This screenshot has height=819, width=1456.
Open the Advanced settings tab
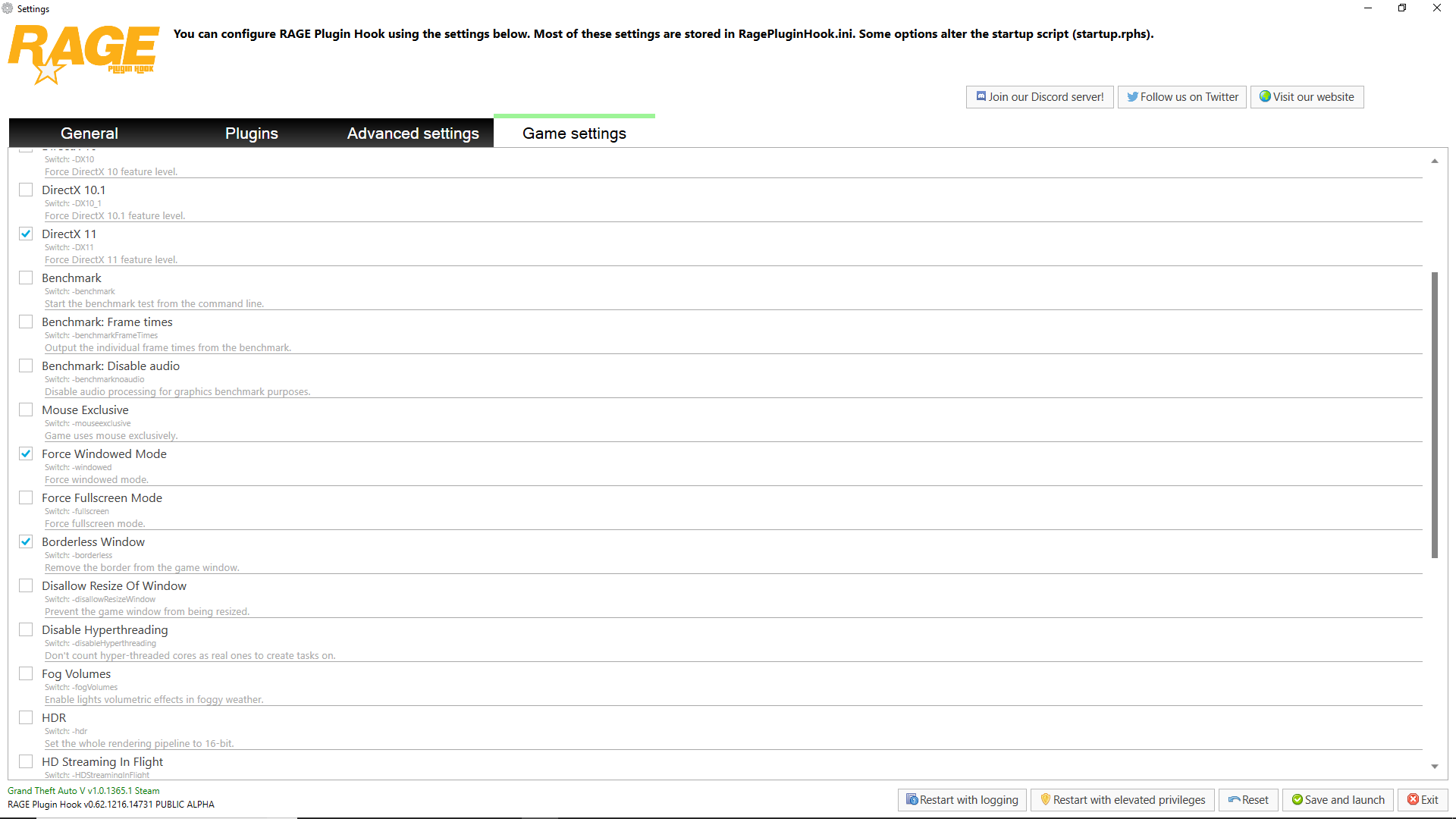click(x=413, y=133)
